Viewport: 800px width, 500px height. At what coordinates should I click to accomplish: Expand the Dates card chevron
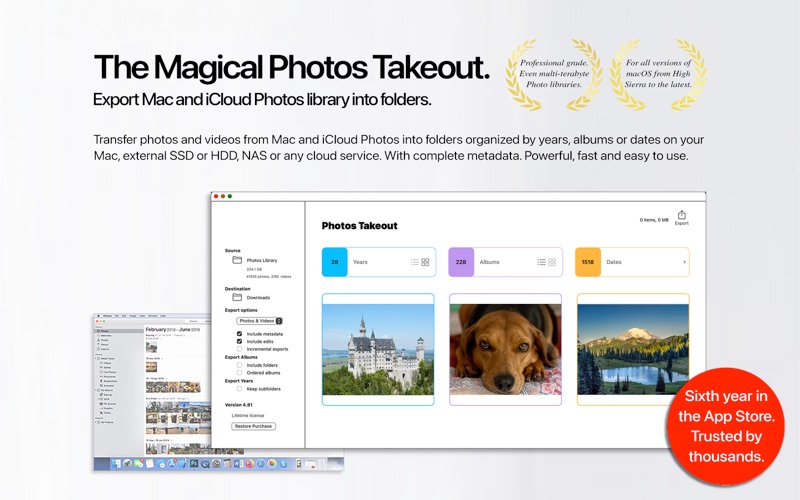684,262
